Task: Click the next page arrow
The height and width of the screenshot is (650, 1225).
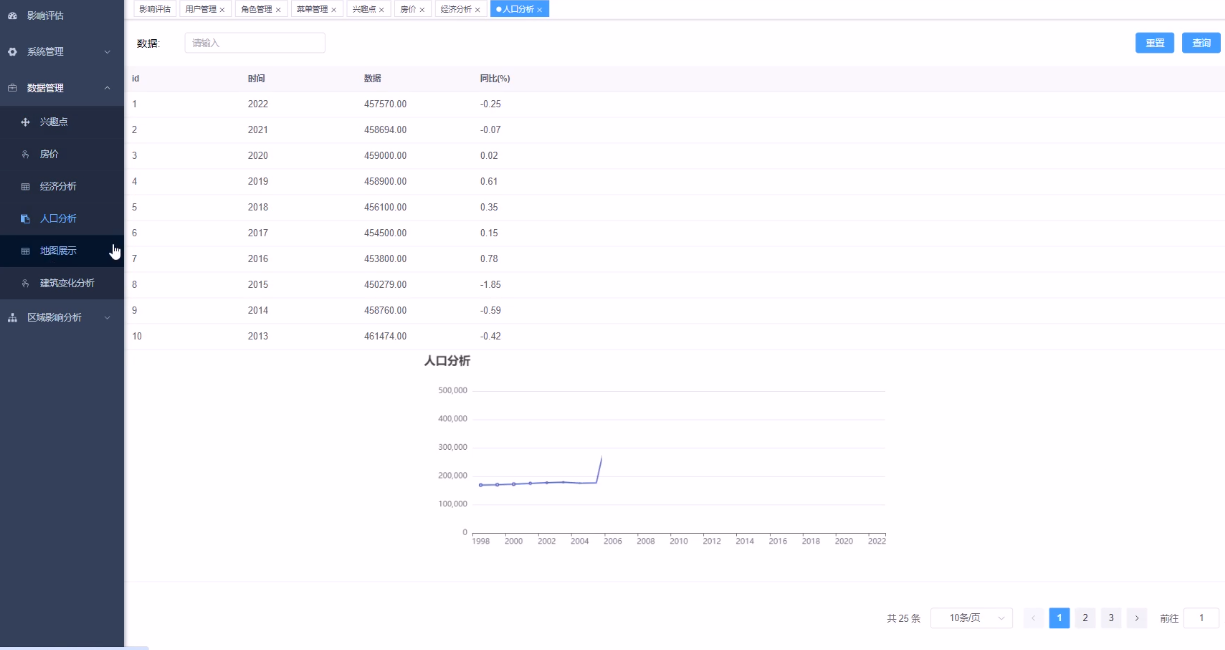Action: point(1136,618)
